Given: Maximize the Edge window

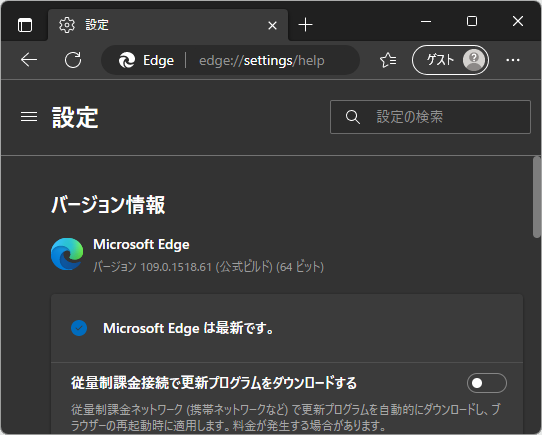Looking at the screenshot, I should [472, 21].
